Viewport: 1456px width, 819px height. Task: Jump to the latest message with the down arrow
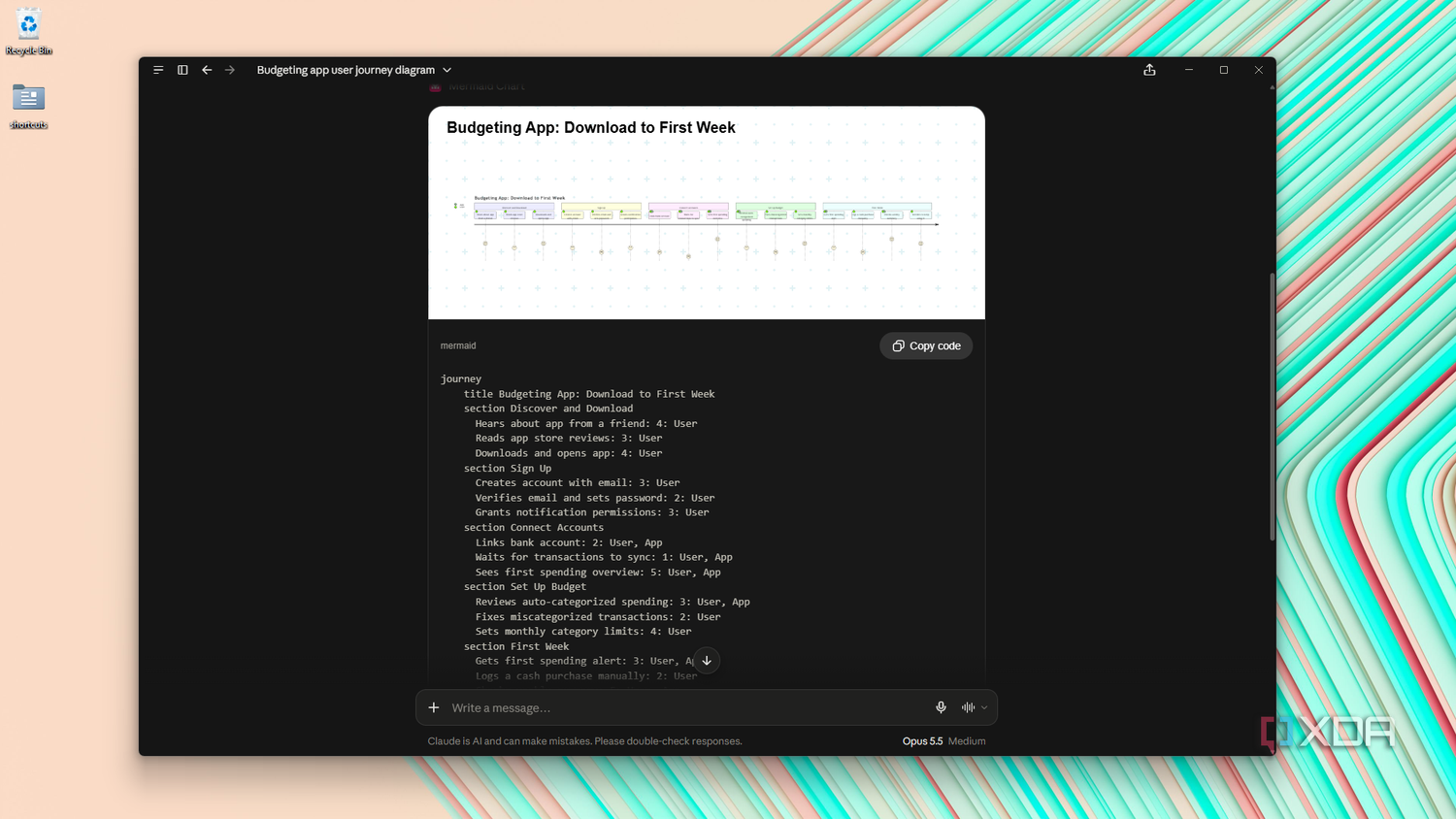pyautogui.click(x=707, y=661)
